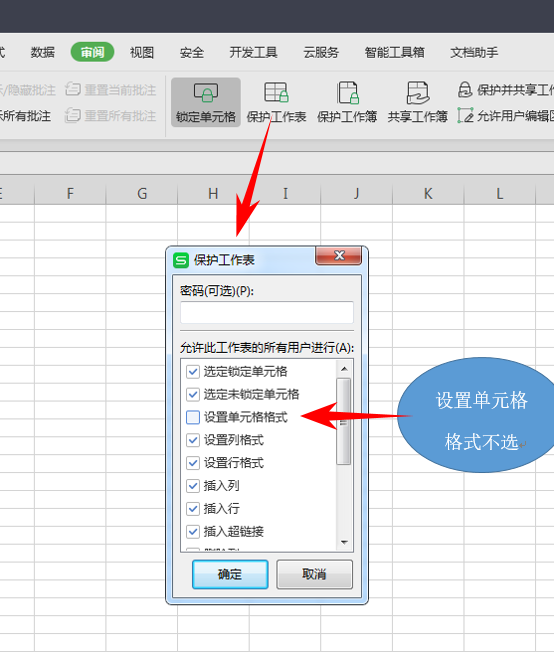Focus the password (密码) input field
Screen dimensions: 554x652
(x=267, y=312)
